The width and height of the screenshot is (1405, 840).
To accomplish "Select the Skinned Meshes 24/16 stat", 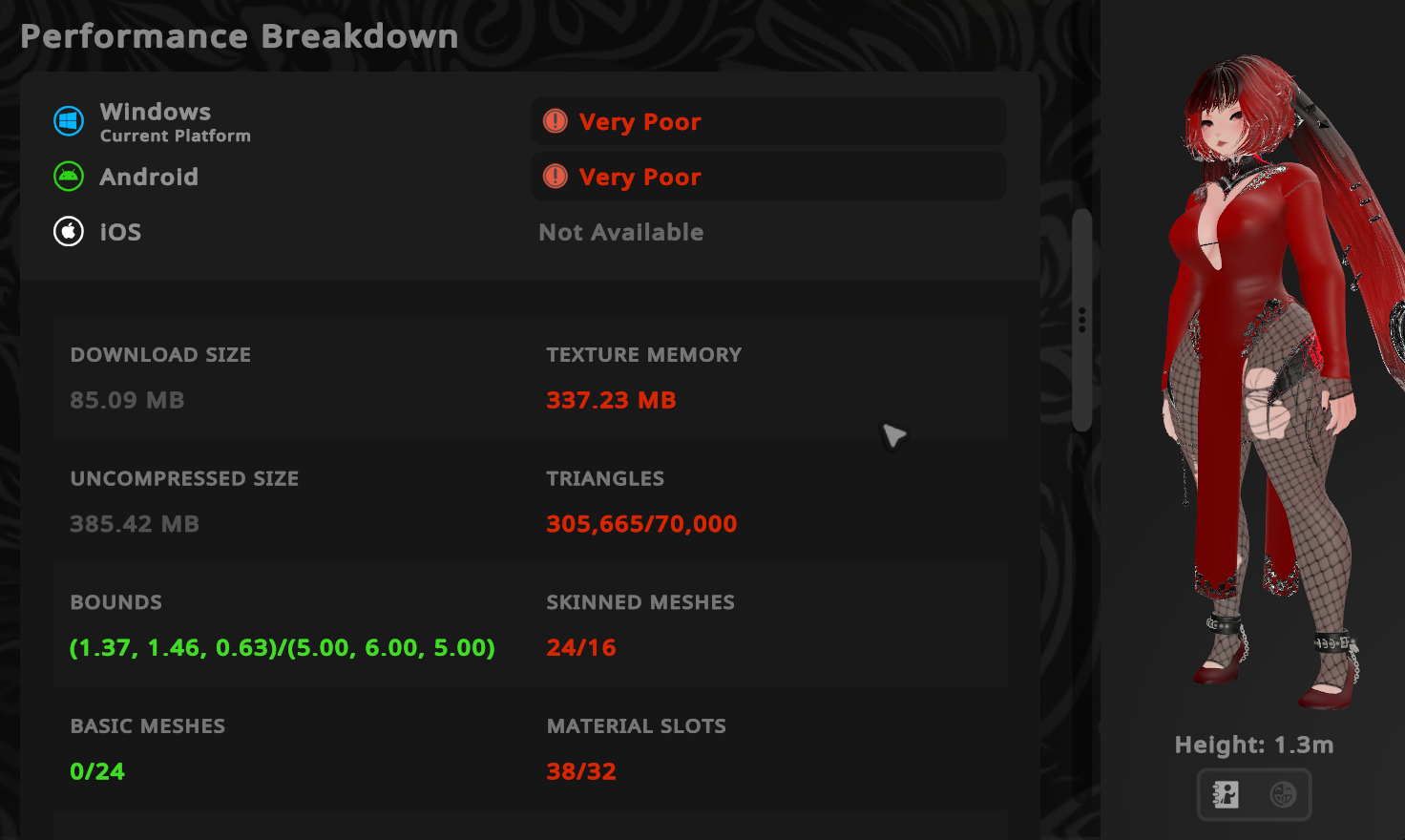I will [581, 647].
